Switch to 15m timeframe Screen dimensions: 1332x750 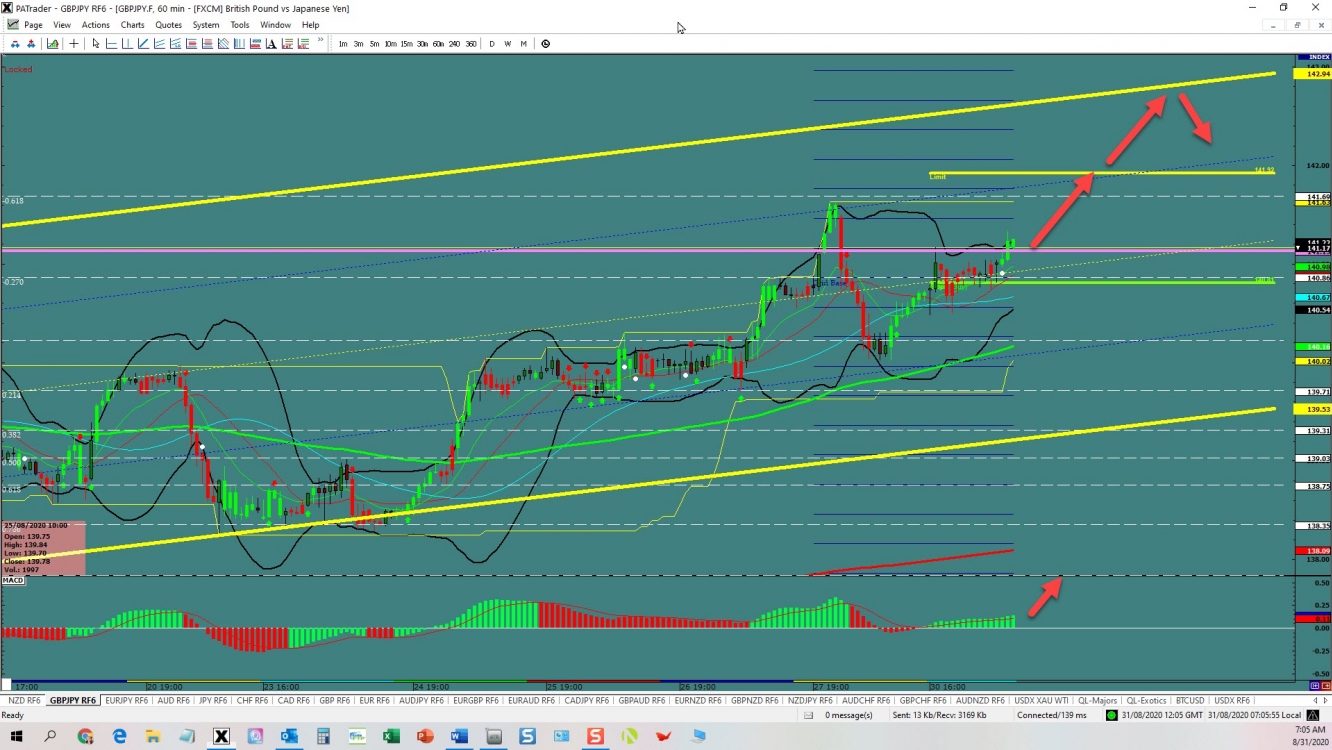point(407,44)
